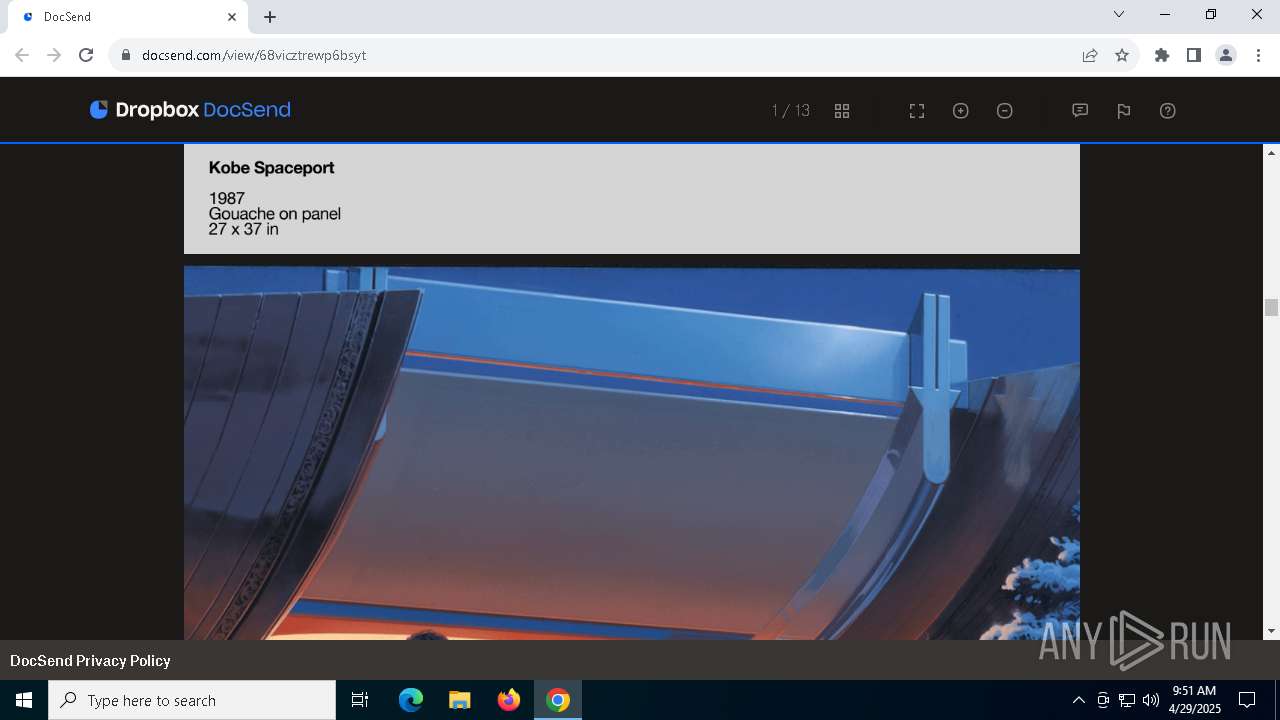Click the 1 / 13 page indicator
1280x720 pixels.
(791, 111)
